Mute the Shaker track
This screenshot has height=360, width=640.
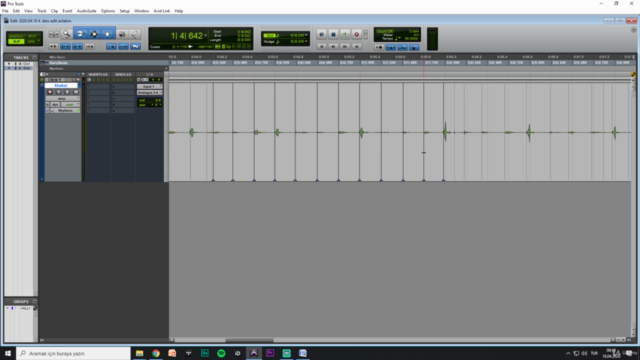pyautogui.click(x=76, y=92)
